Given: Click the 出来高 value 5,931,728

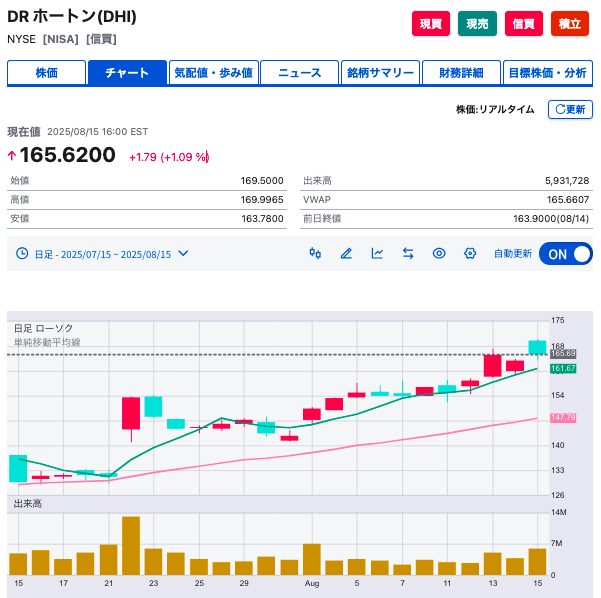Looking at the screenshot, I should click(567, 181).
